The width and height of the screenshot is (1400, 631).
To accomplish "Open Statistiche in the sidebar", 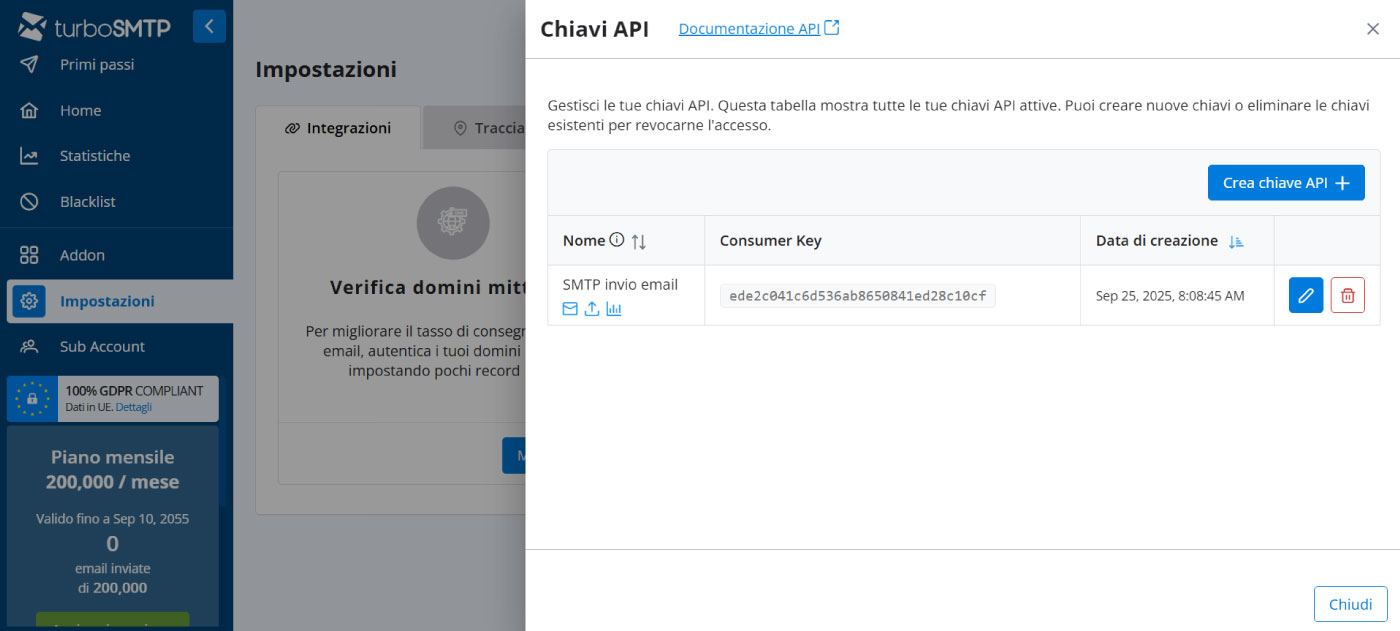I will (95, 156).
